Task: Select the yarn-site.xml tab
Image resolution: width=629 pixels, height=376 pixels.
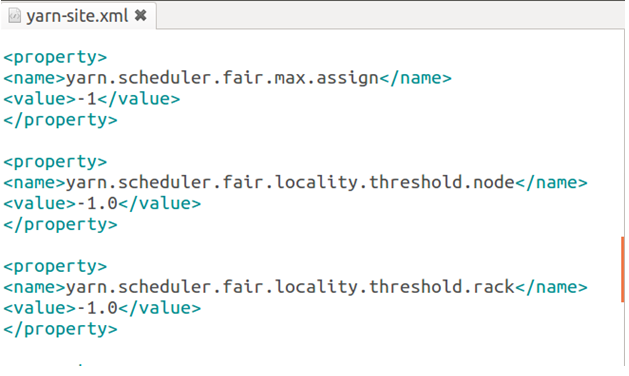Action: 78,16
